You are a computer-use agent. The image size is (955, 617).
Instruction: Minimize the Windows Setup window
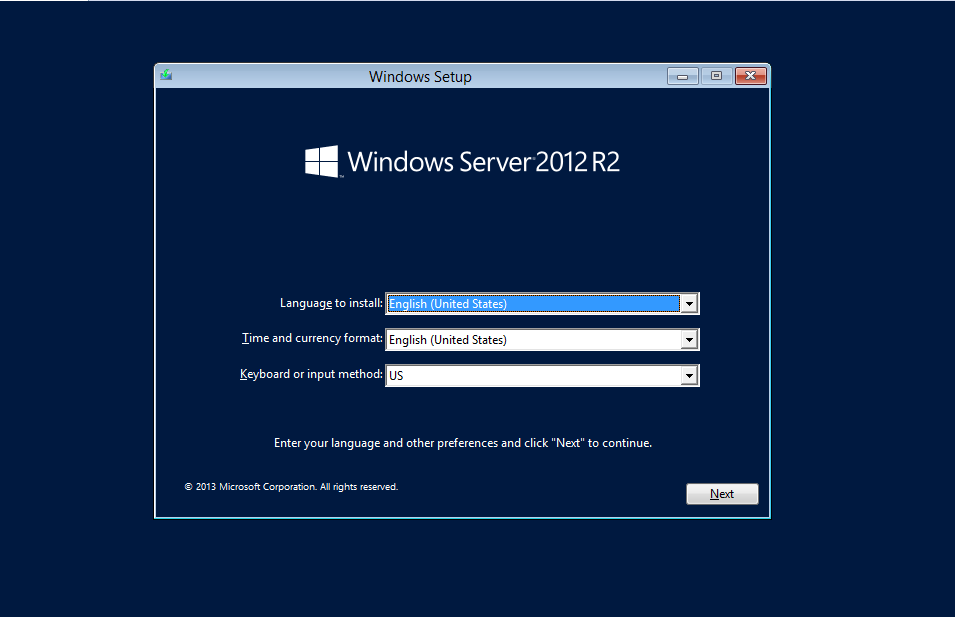[682, 76]
